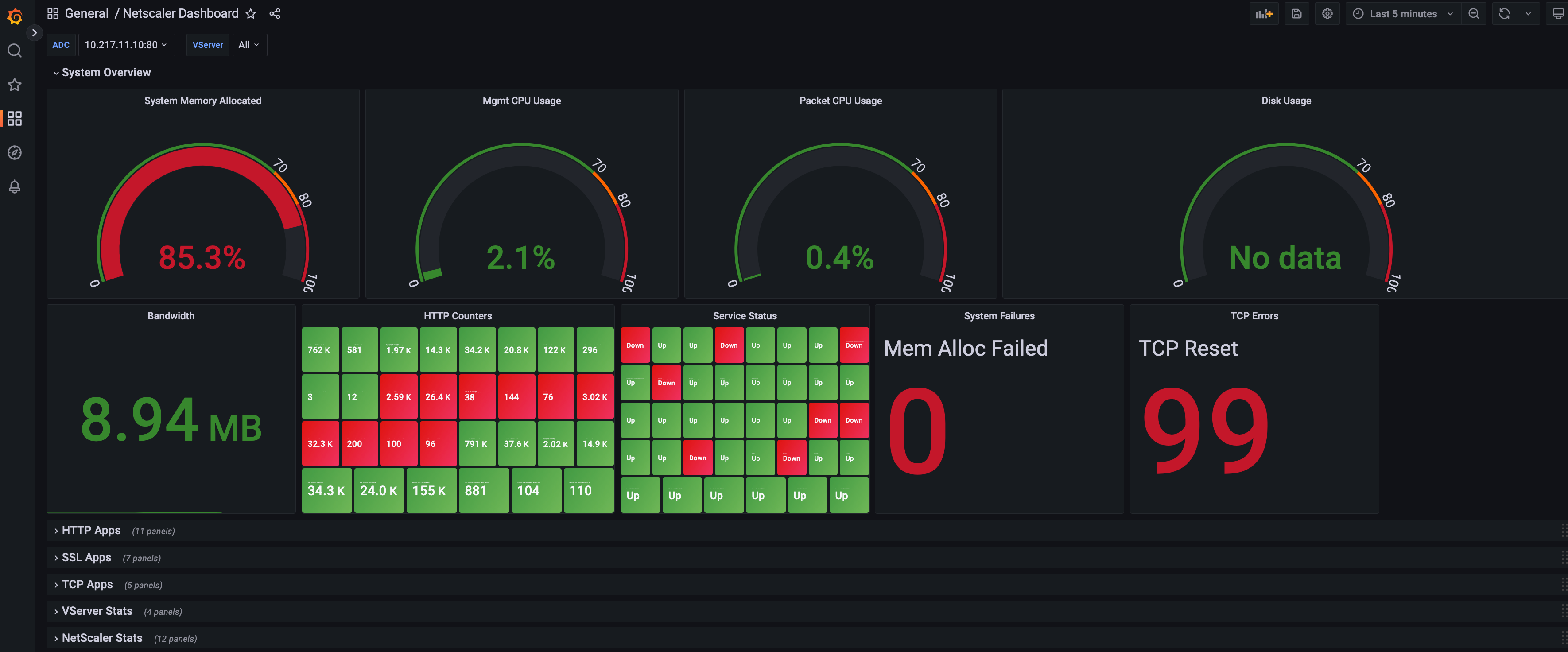Open Mgmt CPU Usage panel title menu
This screenshot has width=1568, height=652.
(522, 101)
